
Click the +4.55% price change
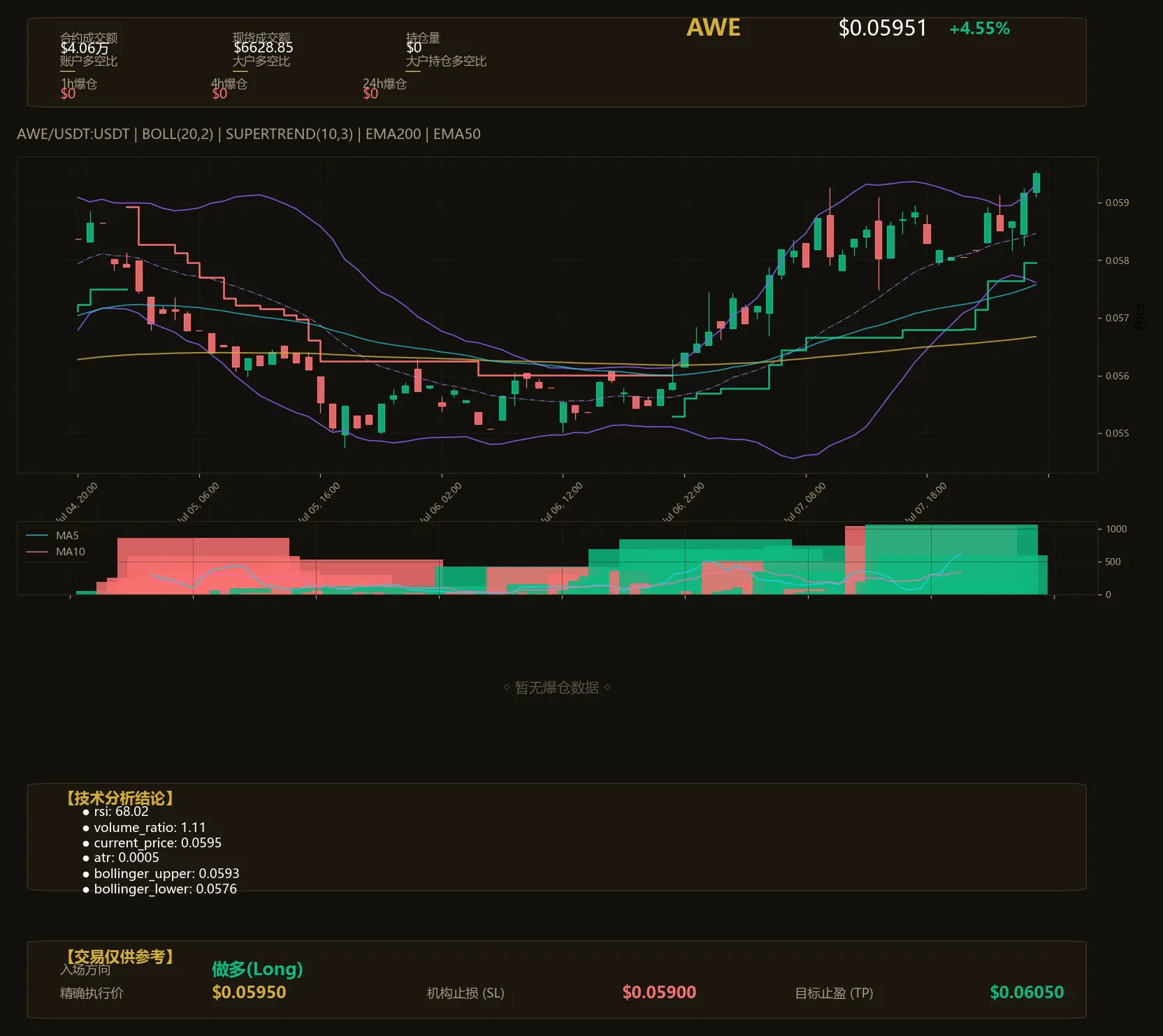979,29
